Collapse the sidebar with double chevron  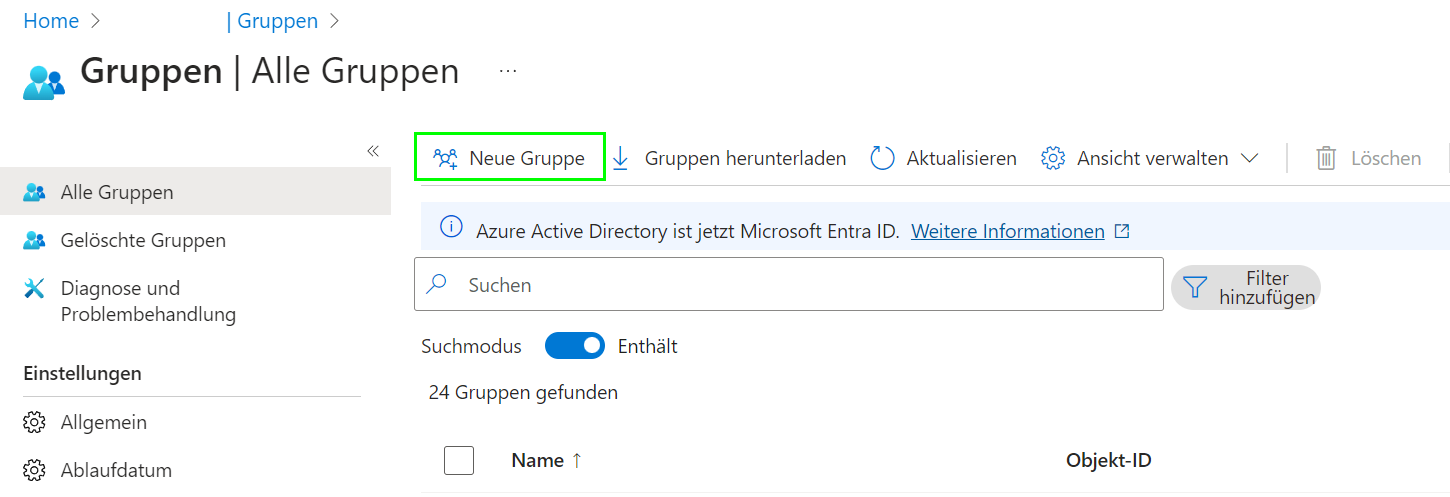pyautogui.click(x=373, y=151)
